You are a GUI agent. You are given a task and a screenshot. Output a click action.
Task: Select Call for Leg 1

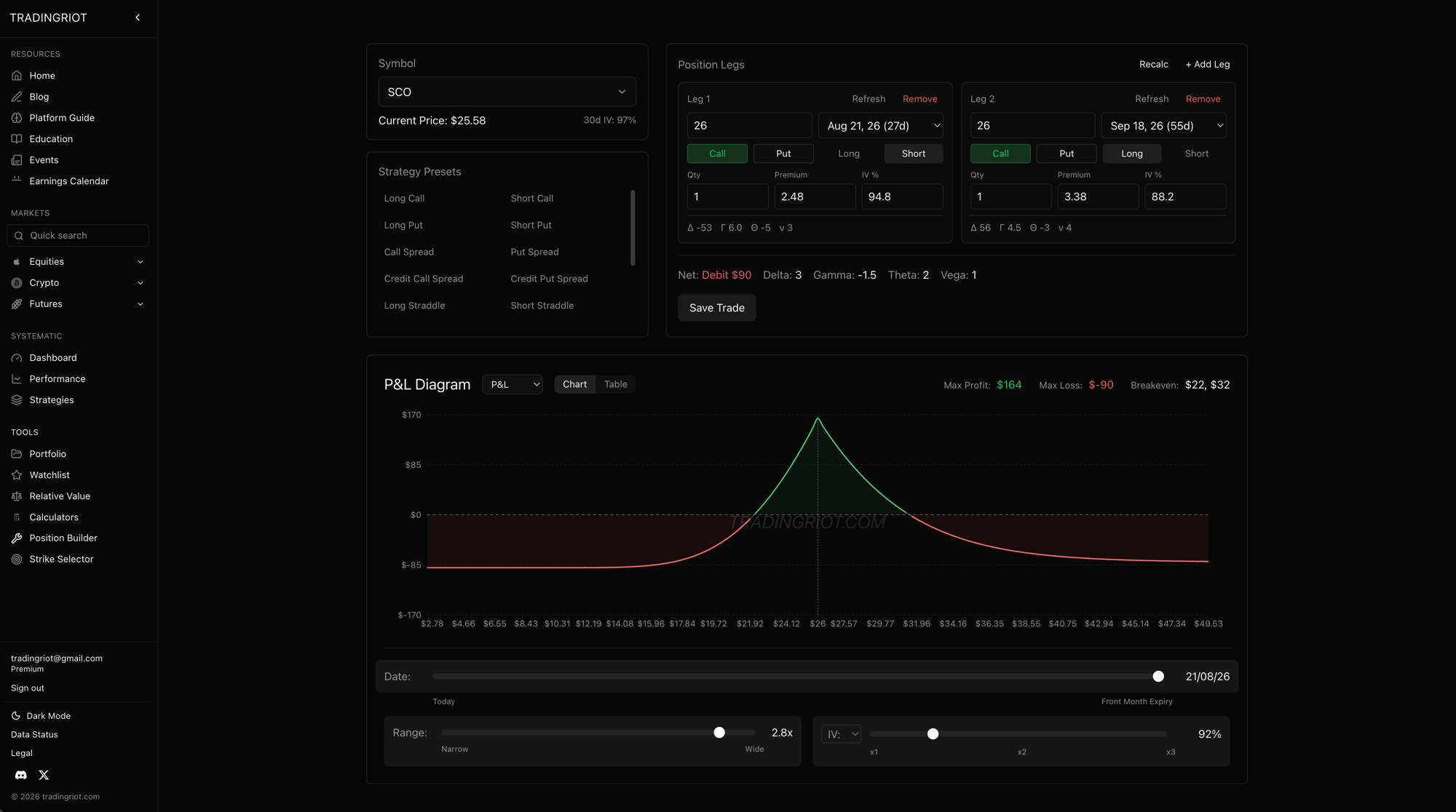pyautogui.click(x=717, y=154)
